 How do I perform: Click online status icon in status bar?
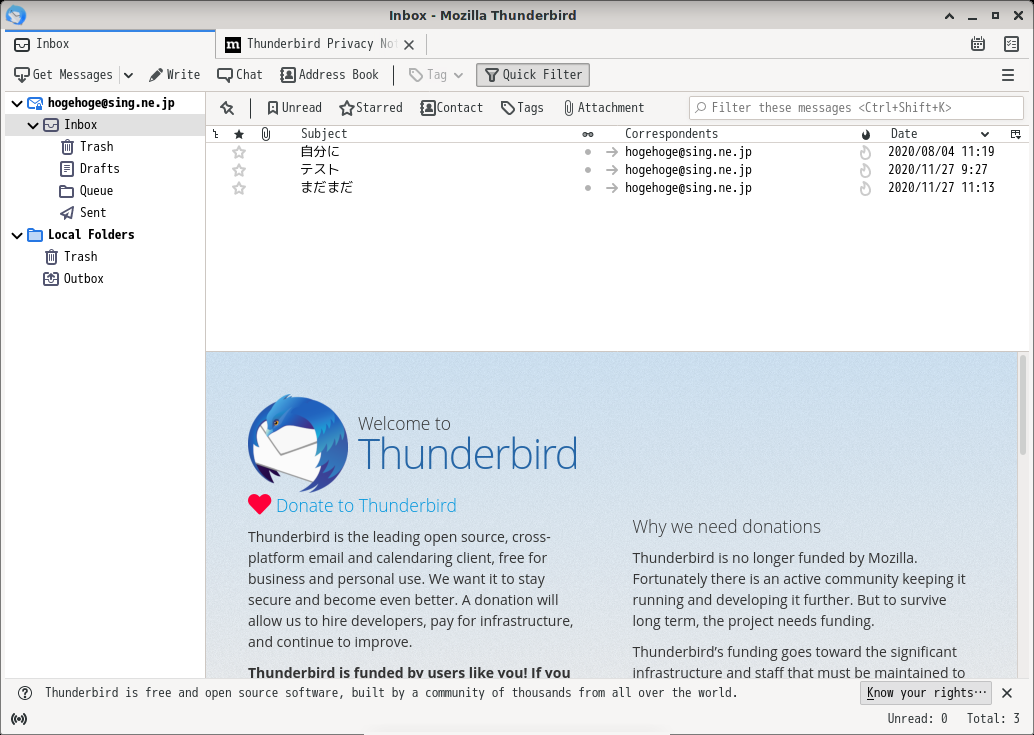pos(19,719)
